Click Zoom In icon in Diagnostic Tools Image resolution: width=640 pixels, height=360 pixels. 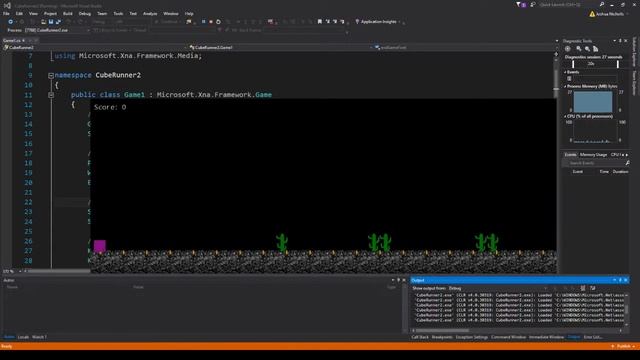(579, 49)
